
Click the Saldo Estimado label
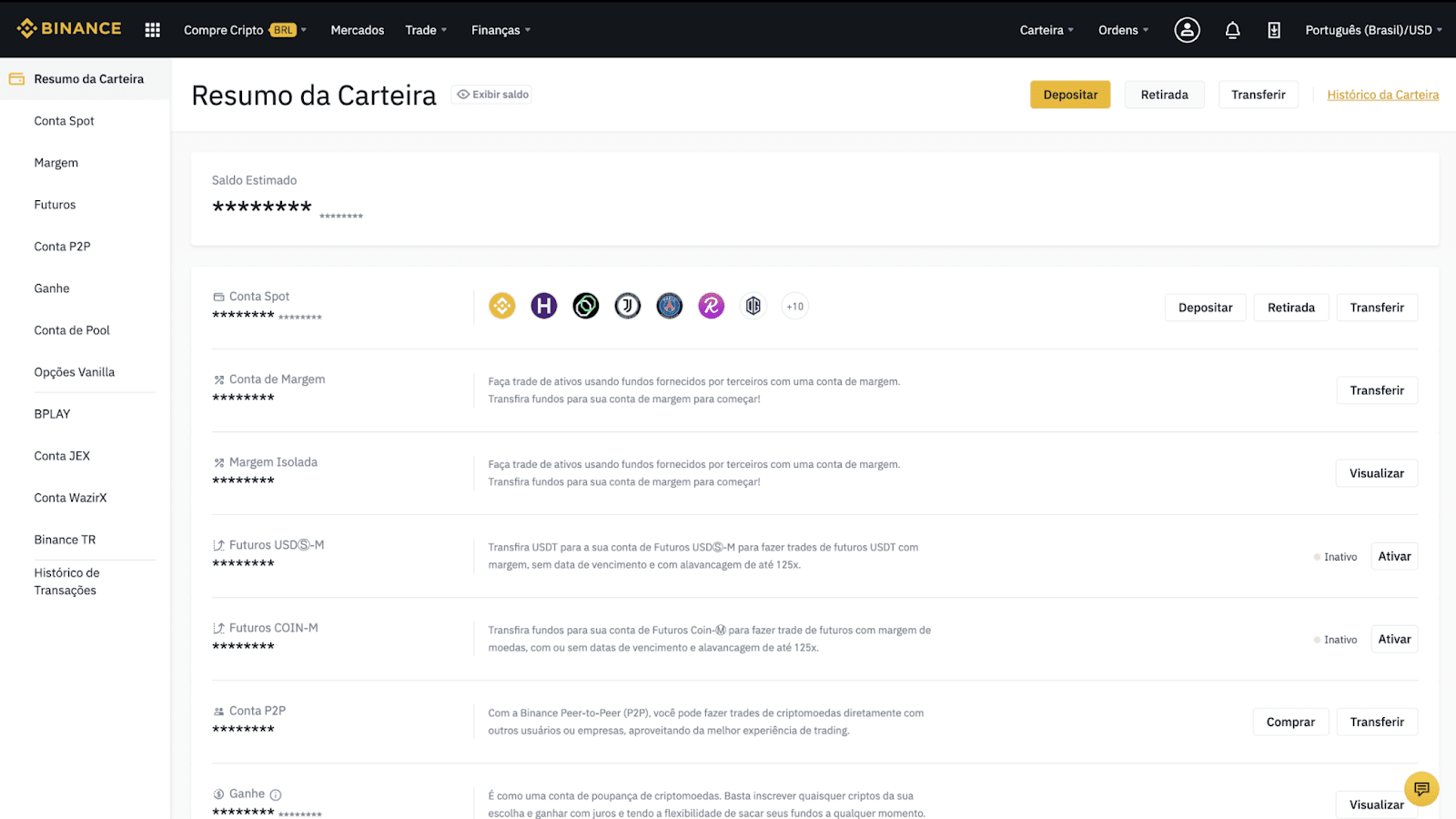[254, 180]
